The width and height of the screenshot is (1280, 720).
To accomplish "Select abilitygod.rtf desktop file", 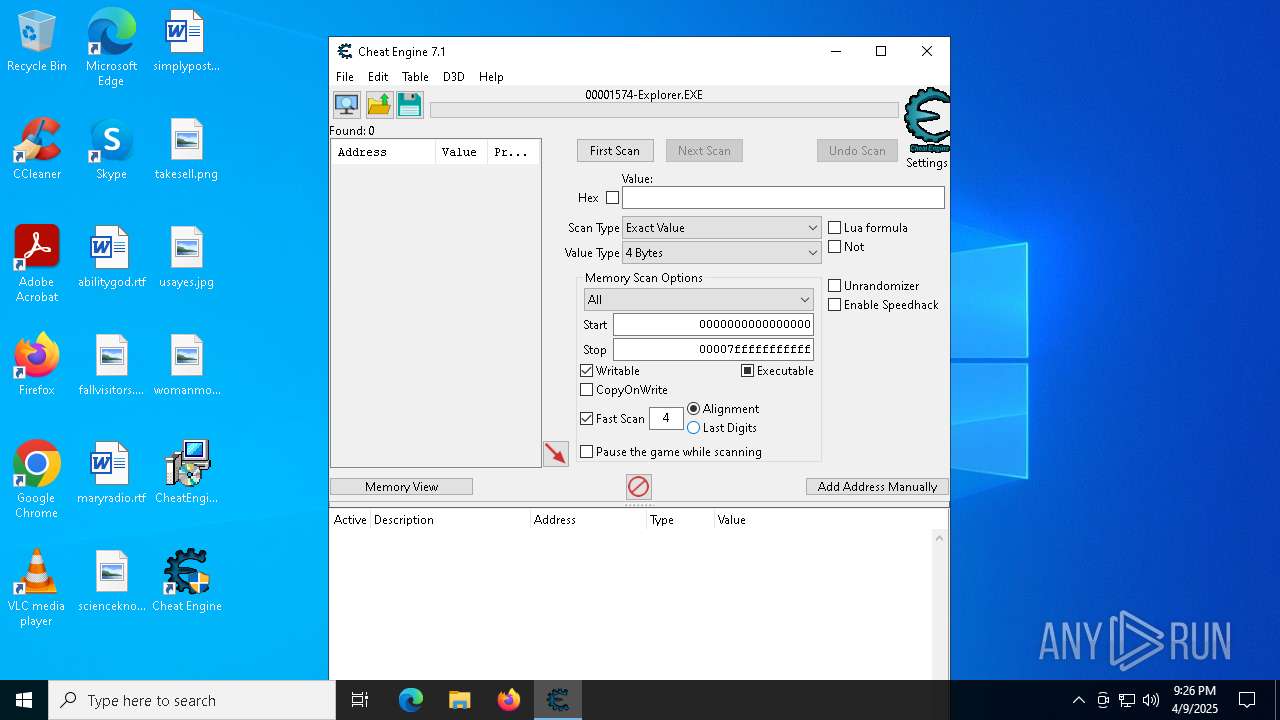I will [111, 258].
